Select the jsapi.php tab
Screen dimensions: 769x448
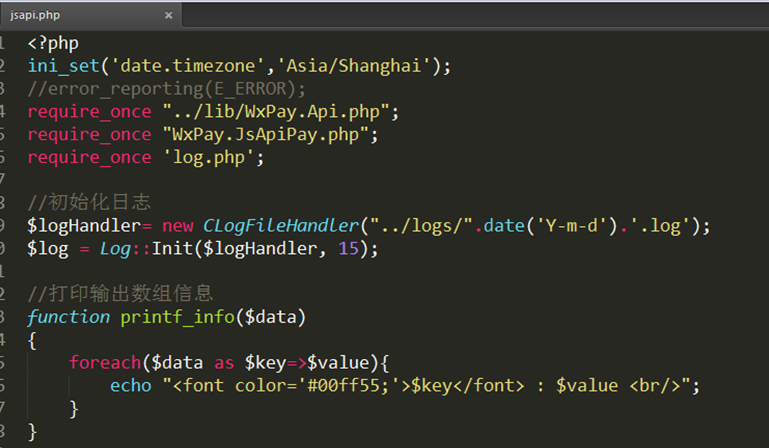[91, 15]
